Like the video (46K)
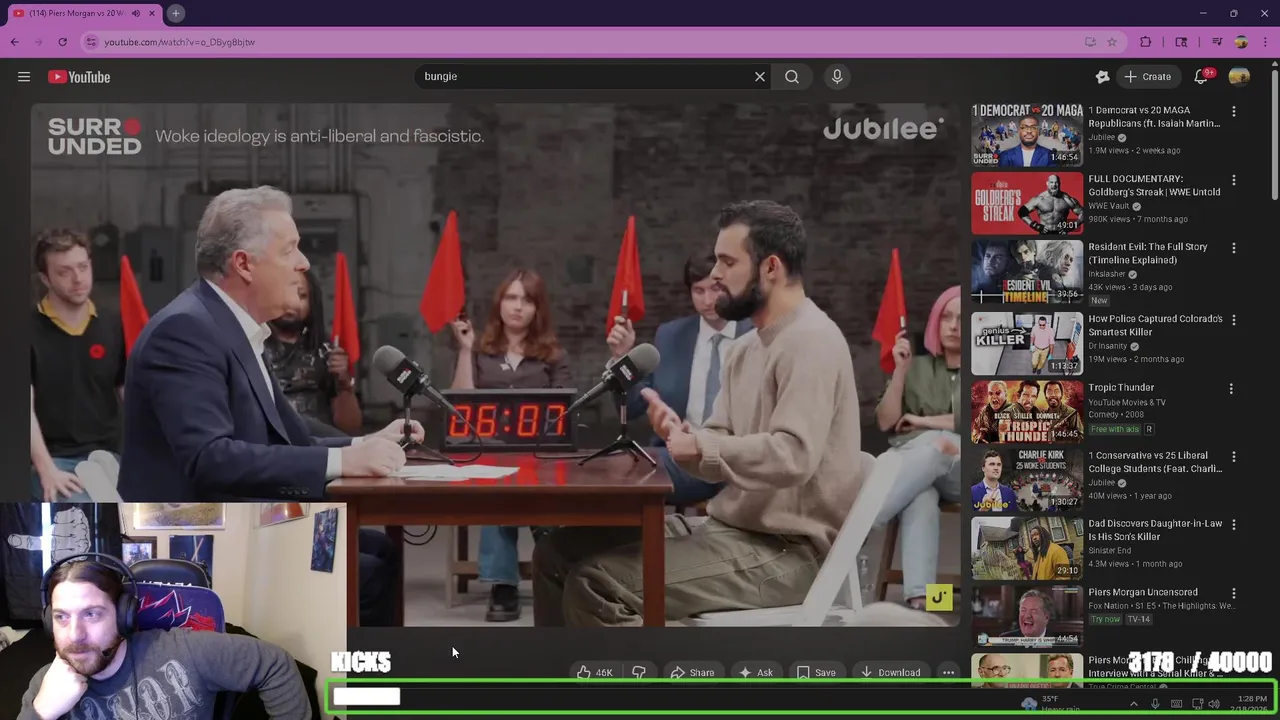The width and height of the screenshot is (1280, 720). [x=595, y=672]
